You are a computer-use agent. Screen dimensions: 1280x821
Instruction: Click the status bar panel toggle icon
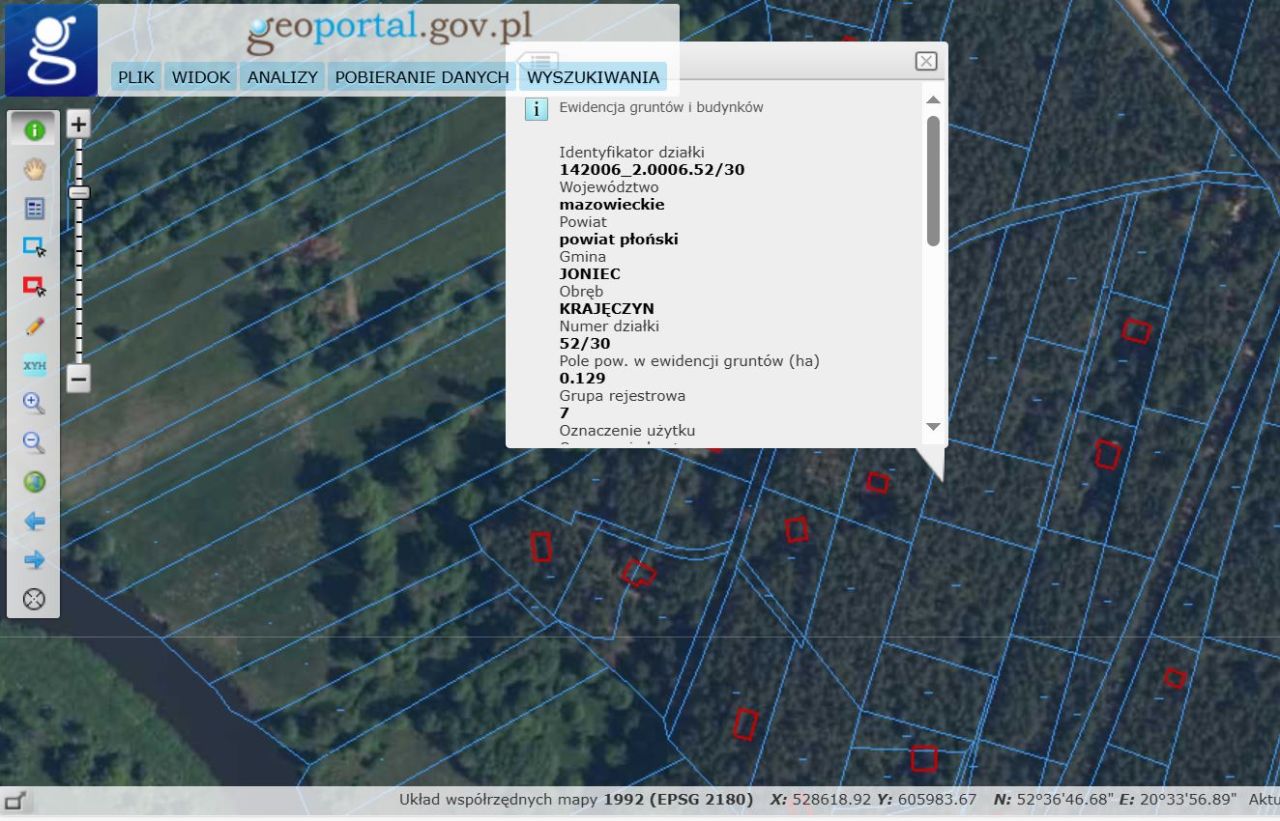pyautogui.click(x=17, y=800)
